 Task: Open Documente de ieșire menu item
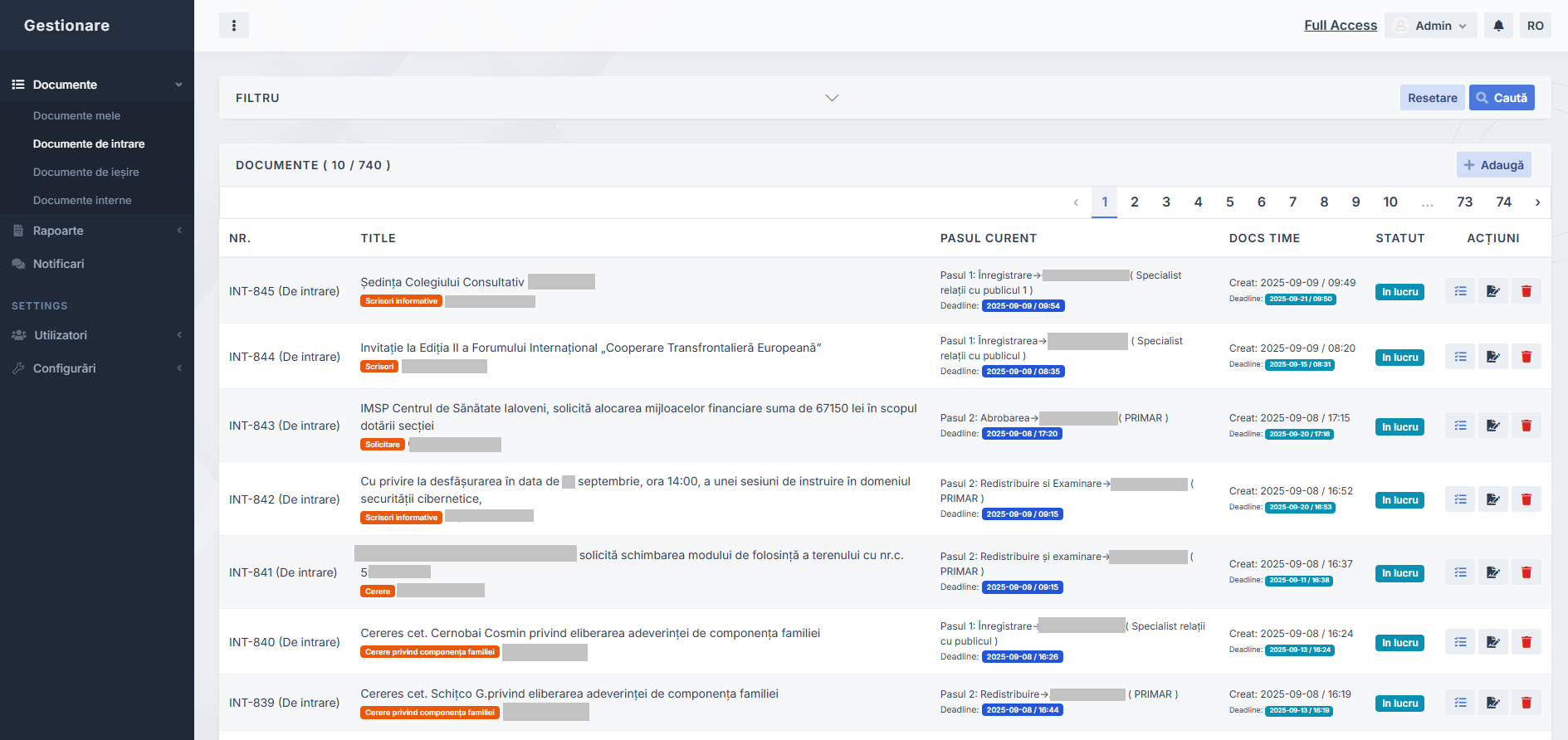point(86,172)
